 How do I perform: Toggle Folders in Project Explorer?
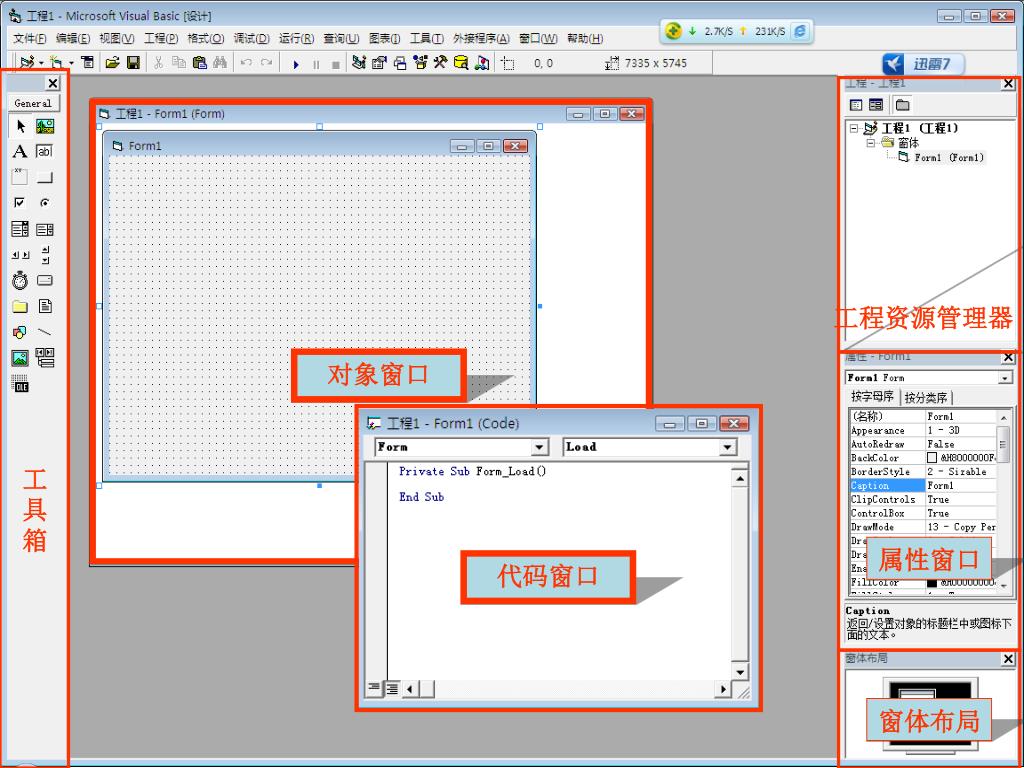[x=902, y=105]
